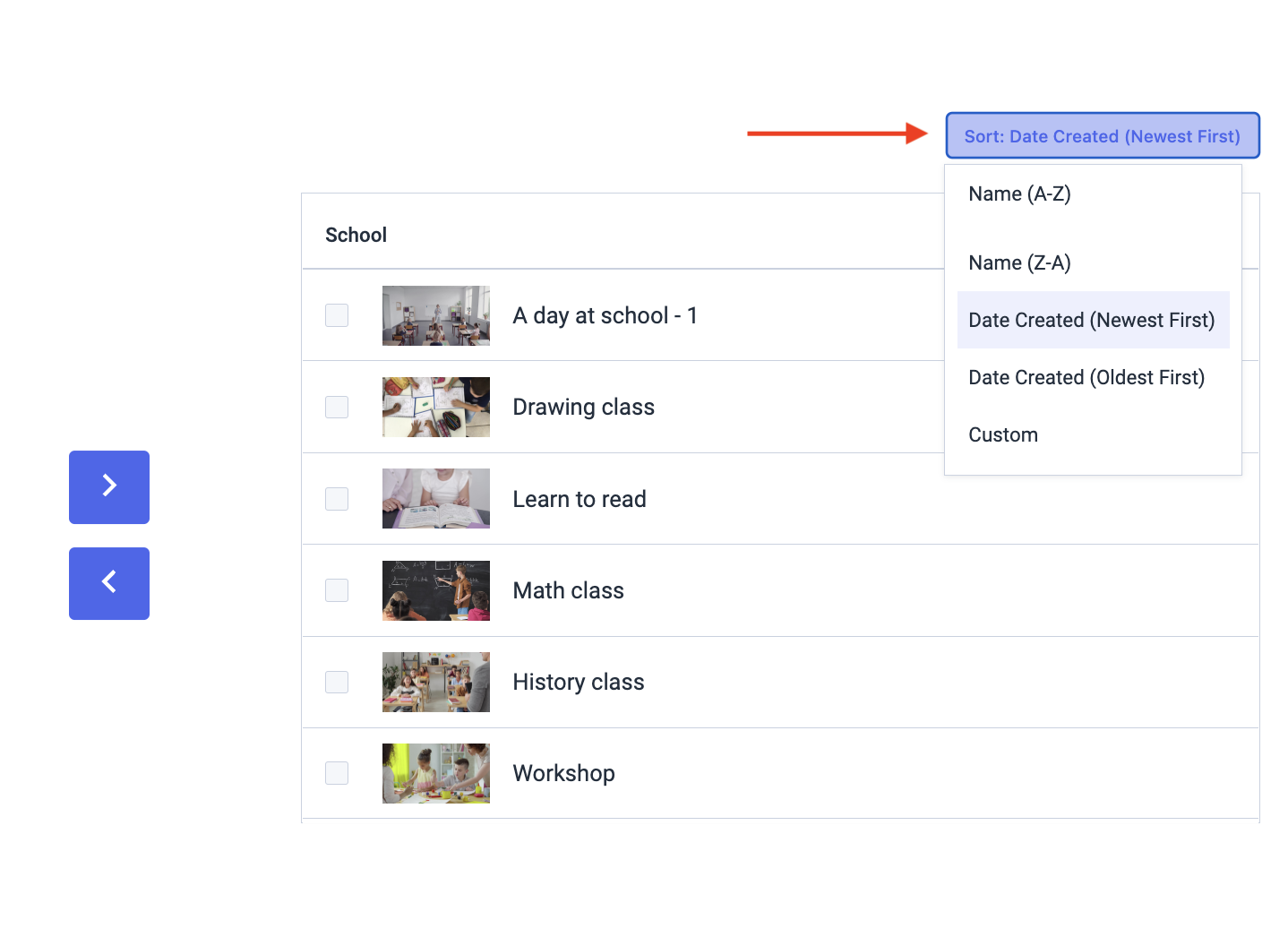Click the highlighted 'Date Created (Newest First)' option
This screenshot has width=1288, height=937.
1092,320
